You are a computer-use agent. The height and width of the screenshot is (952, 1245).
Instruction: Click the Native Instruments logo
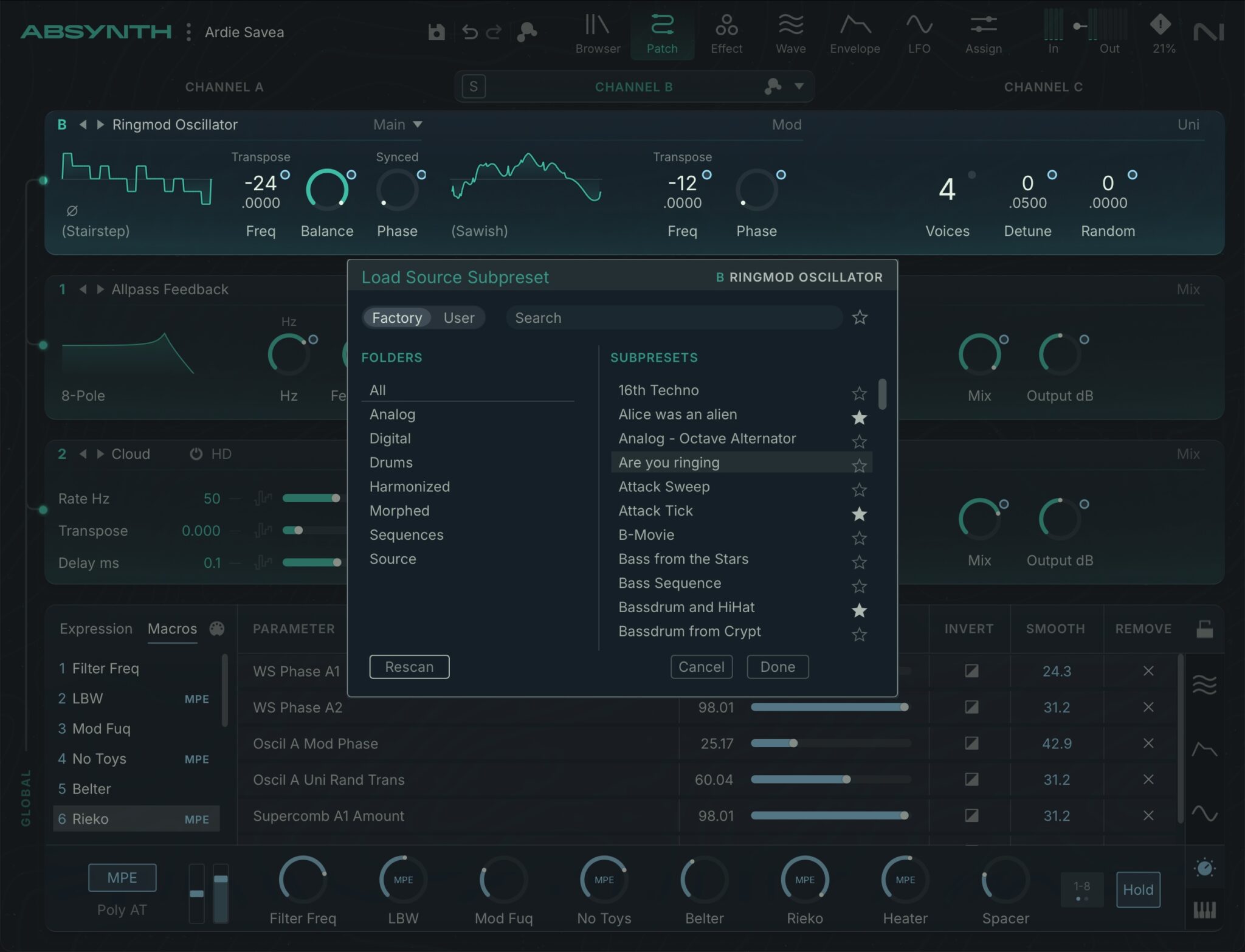click(1208, 32)
